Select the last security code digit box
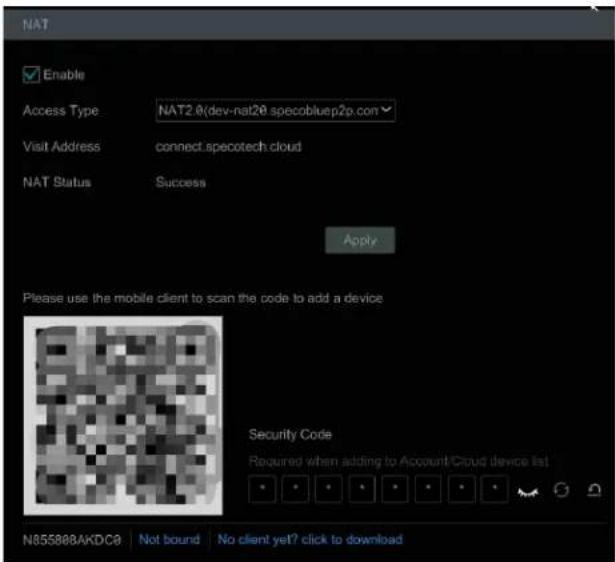615x562 pixels. pyautogui.click(x=495, y=489)
